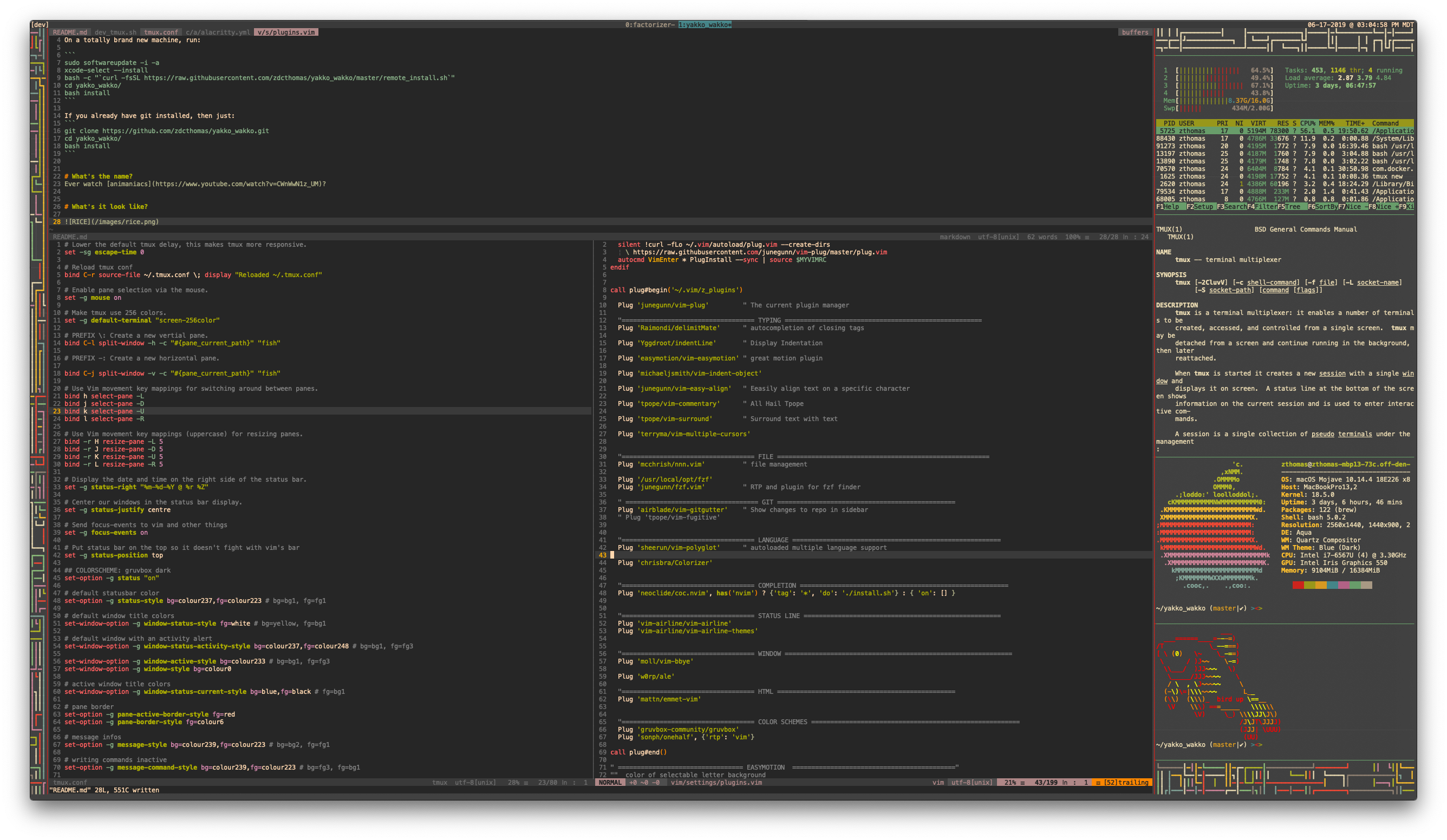This screenshot has width=1447, height=840.
Task: Click the CPU 1 usage meter at 64.5%
Action: tap(1218, 70)
